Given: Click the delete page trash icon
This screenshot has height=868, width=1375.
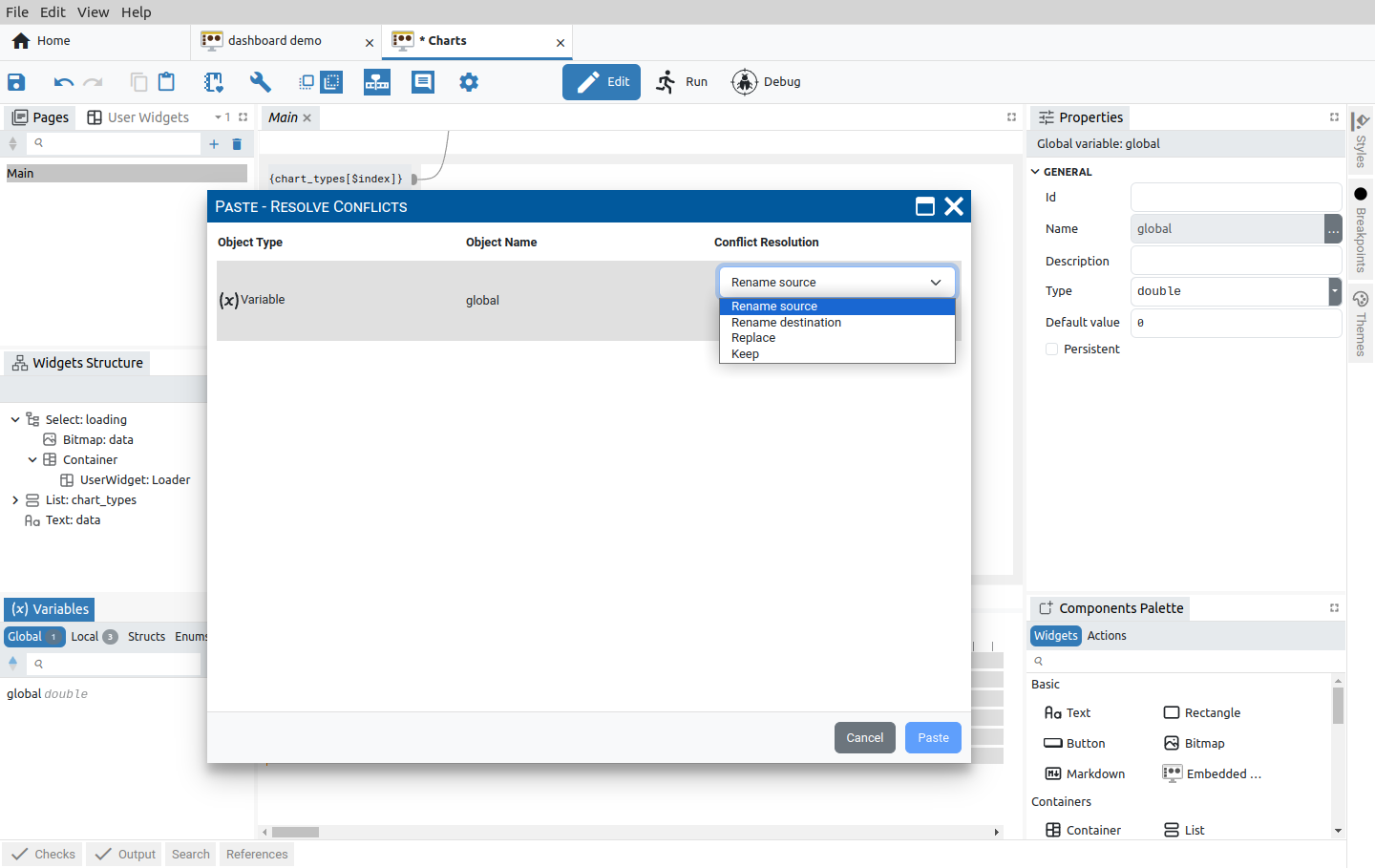Looking at the screenshot, I should click(237, 144).
